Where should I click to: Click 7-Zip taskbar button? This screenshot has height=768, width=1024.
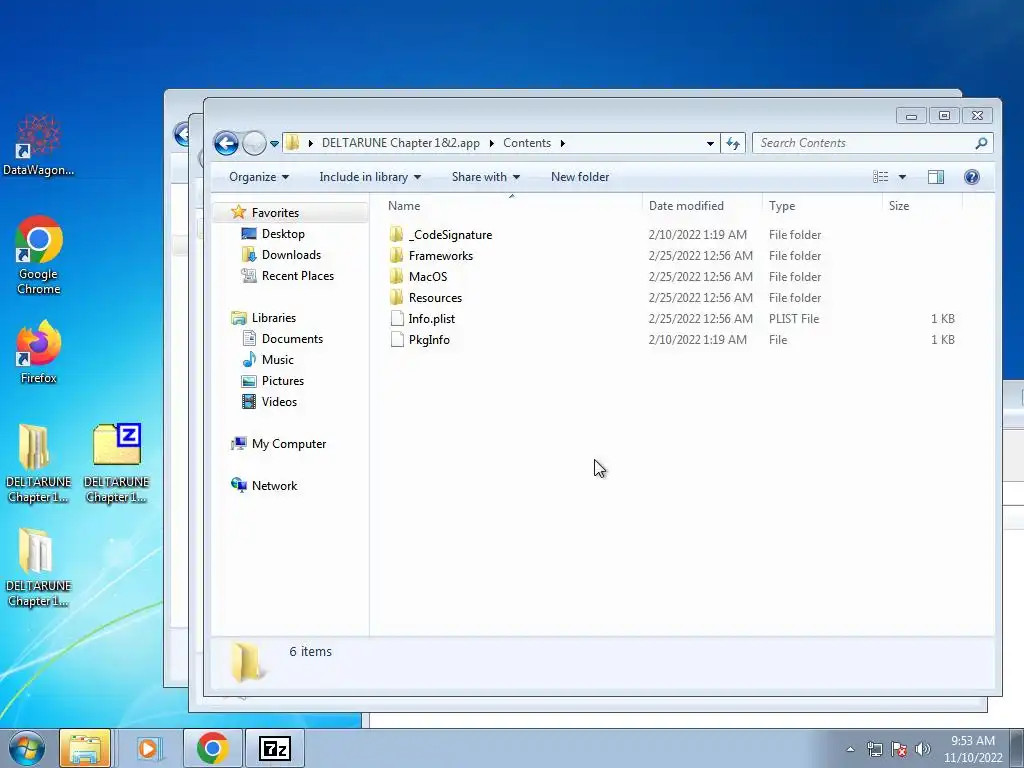click(274, 748)
